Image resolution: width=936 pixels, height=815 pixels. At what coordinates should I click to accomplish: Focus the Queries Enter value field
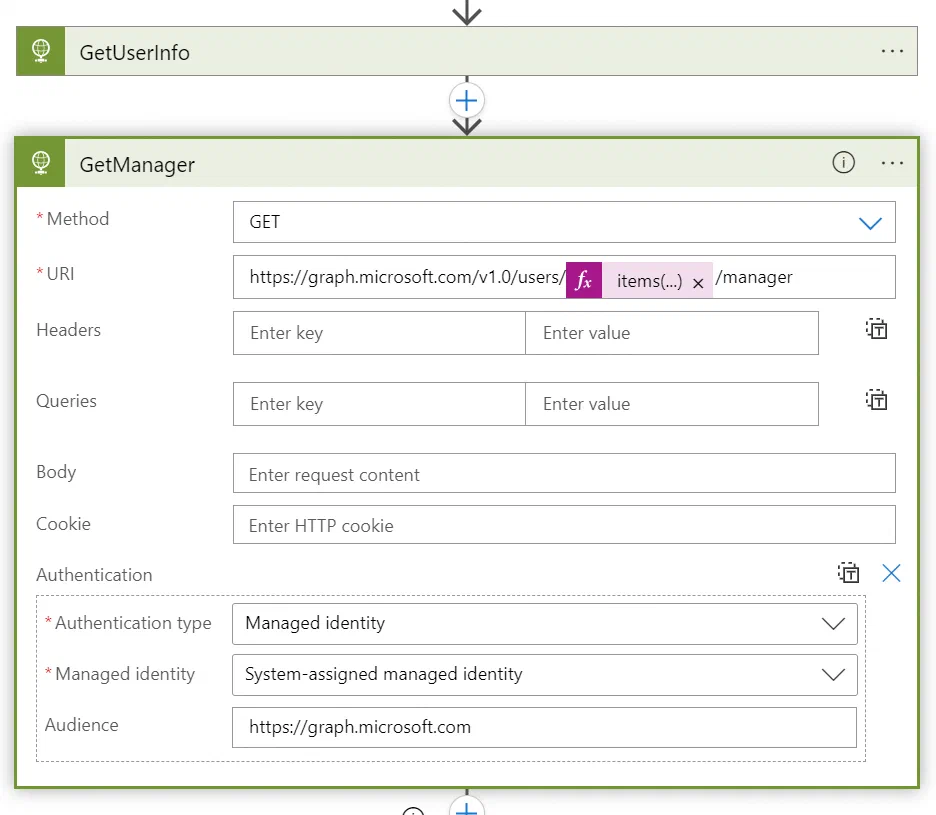click(672, 404)
